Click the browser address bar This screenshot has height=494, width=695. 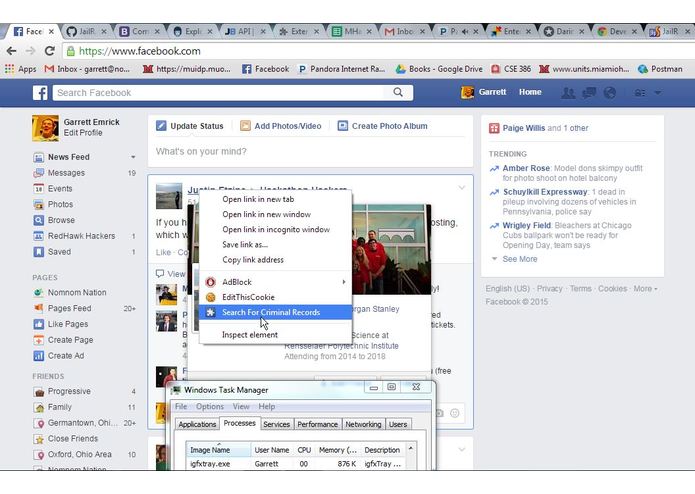coord(377,51)
